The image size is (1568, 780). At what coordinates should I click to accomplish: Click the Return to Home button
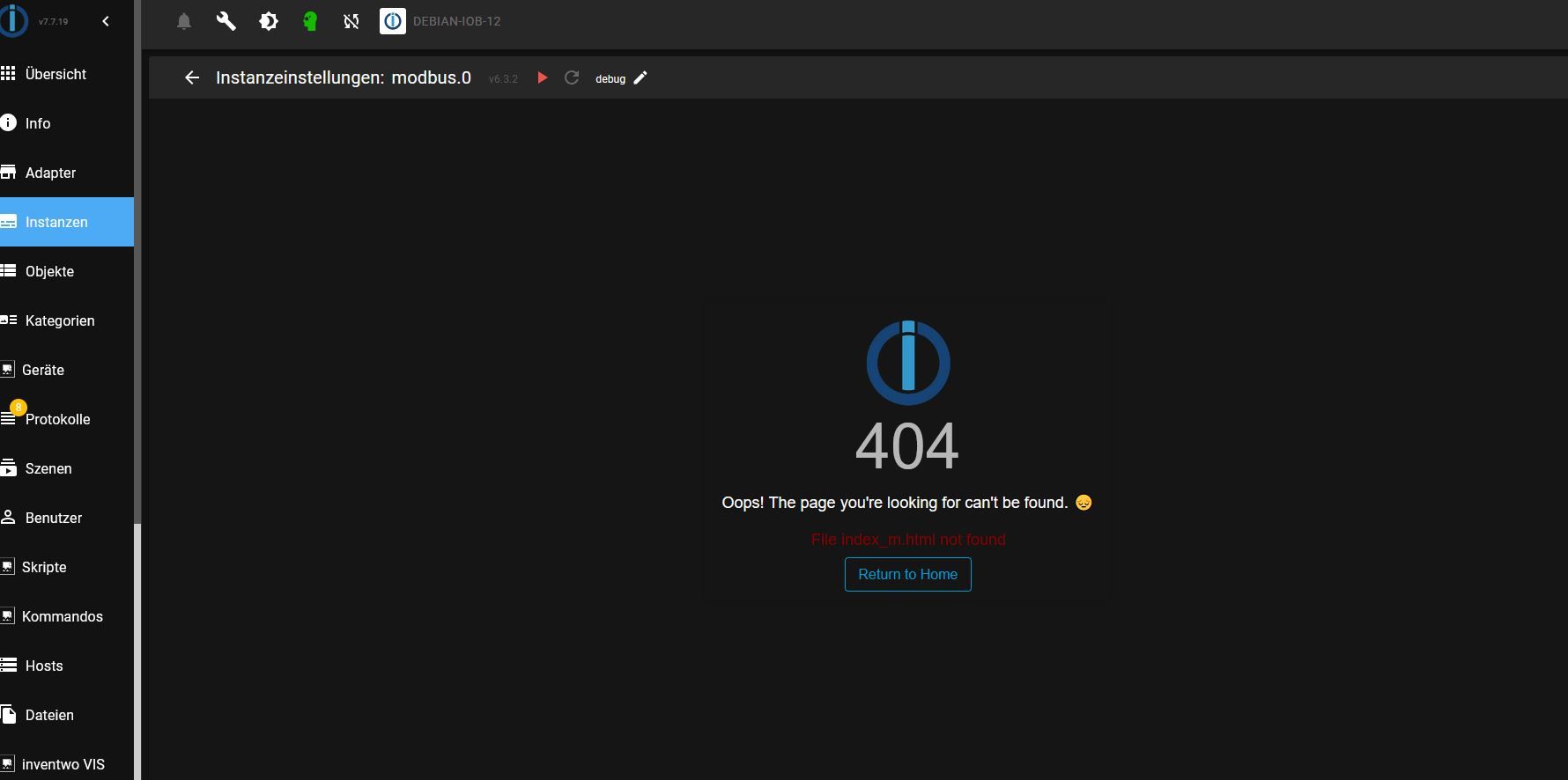(x=908, y=574)
